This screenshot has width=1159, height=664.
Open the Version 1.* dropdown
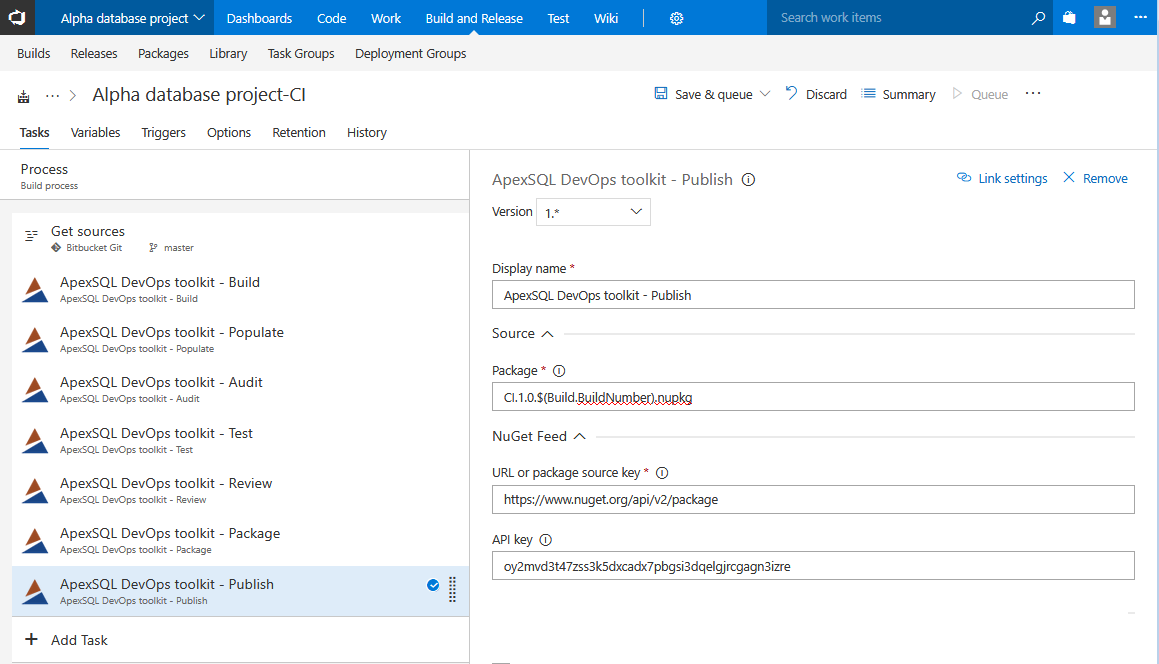click(593, 212)
